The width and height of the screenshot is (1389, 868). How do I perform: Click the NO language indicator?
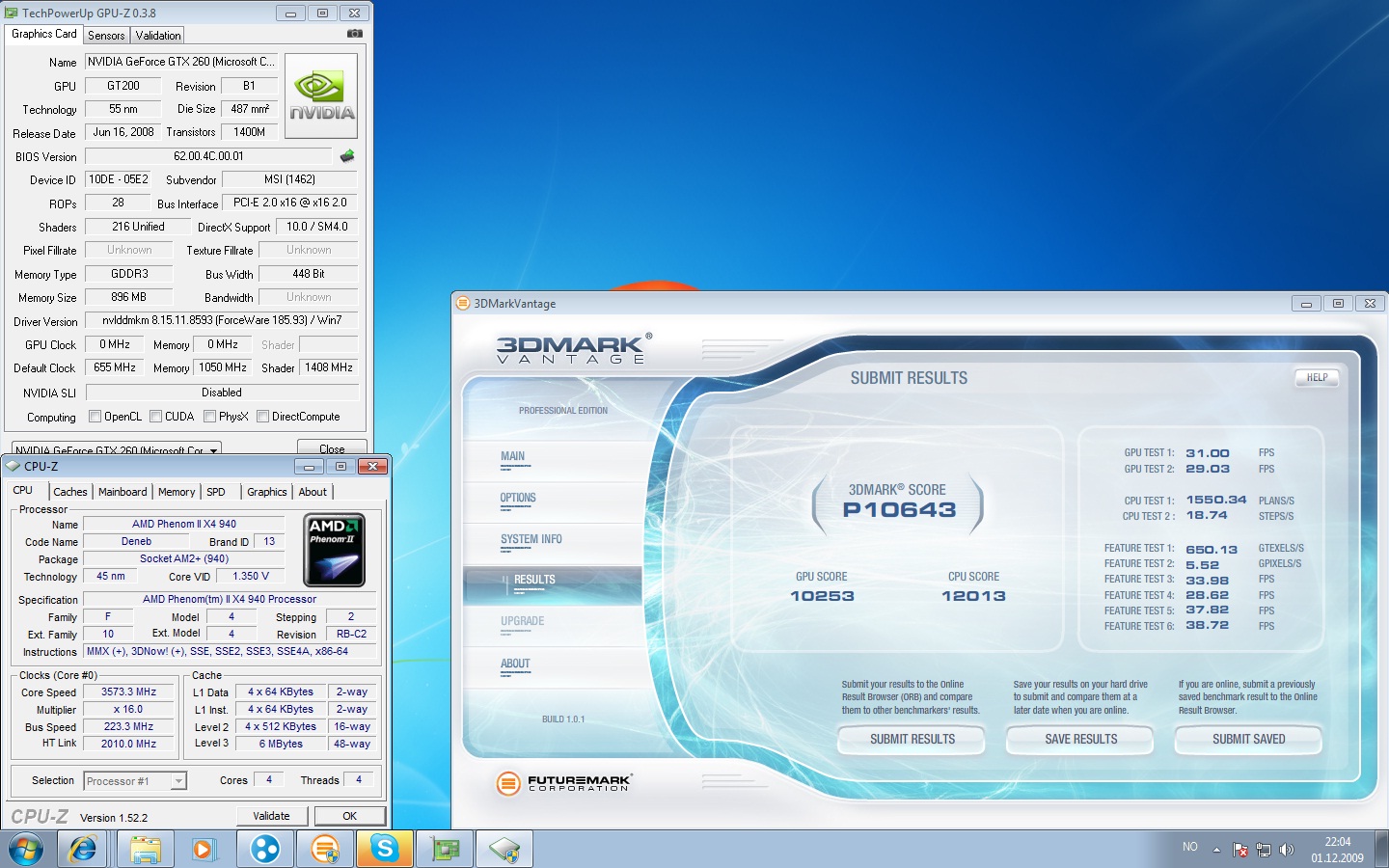[x=1190, y=847]
